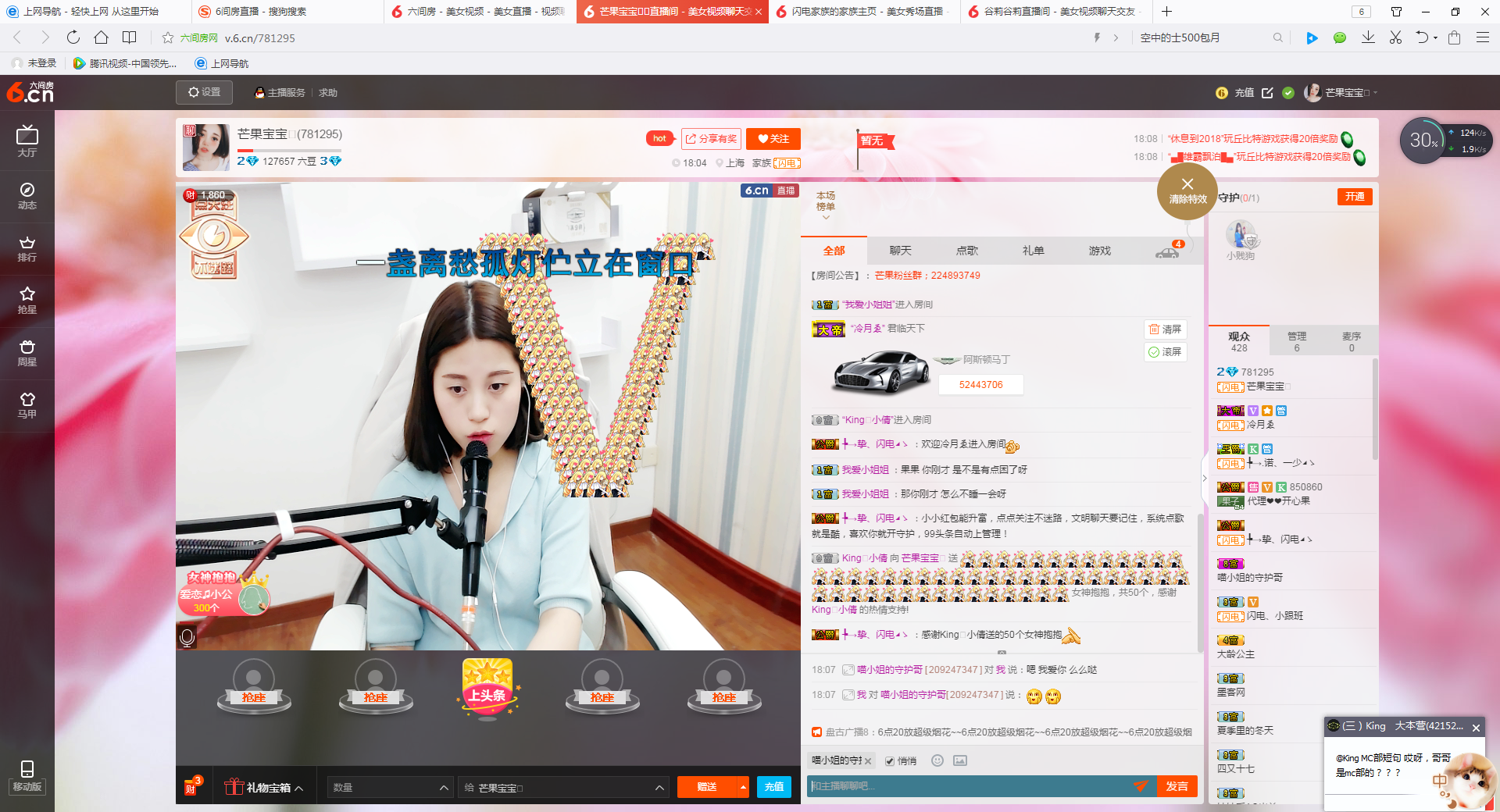Click the 清屏 clear screen button
1500x812 pixels.
(1165, 329)
